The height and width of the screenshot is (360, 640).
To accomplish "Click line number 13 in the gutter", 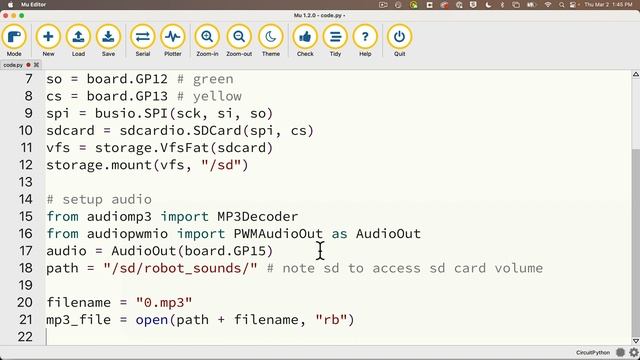I will point(25,182).
